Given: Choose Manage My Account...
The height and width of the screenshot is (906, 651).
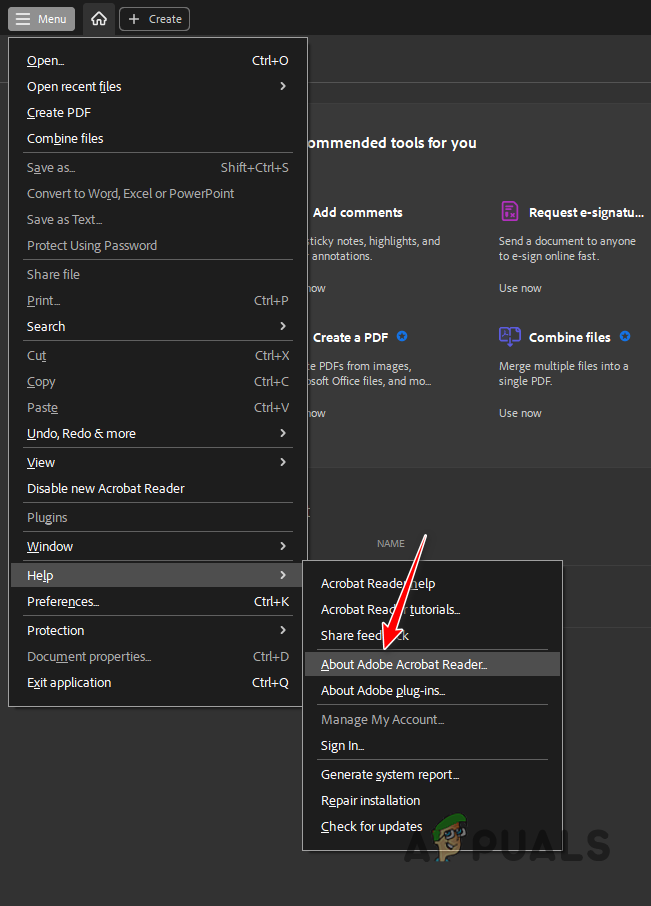Looking at the screenshot, I should click(433, 719).
